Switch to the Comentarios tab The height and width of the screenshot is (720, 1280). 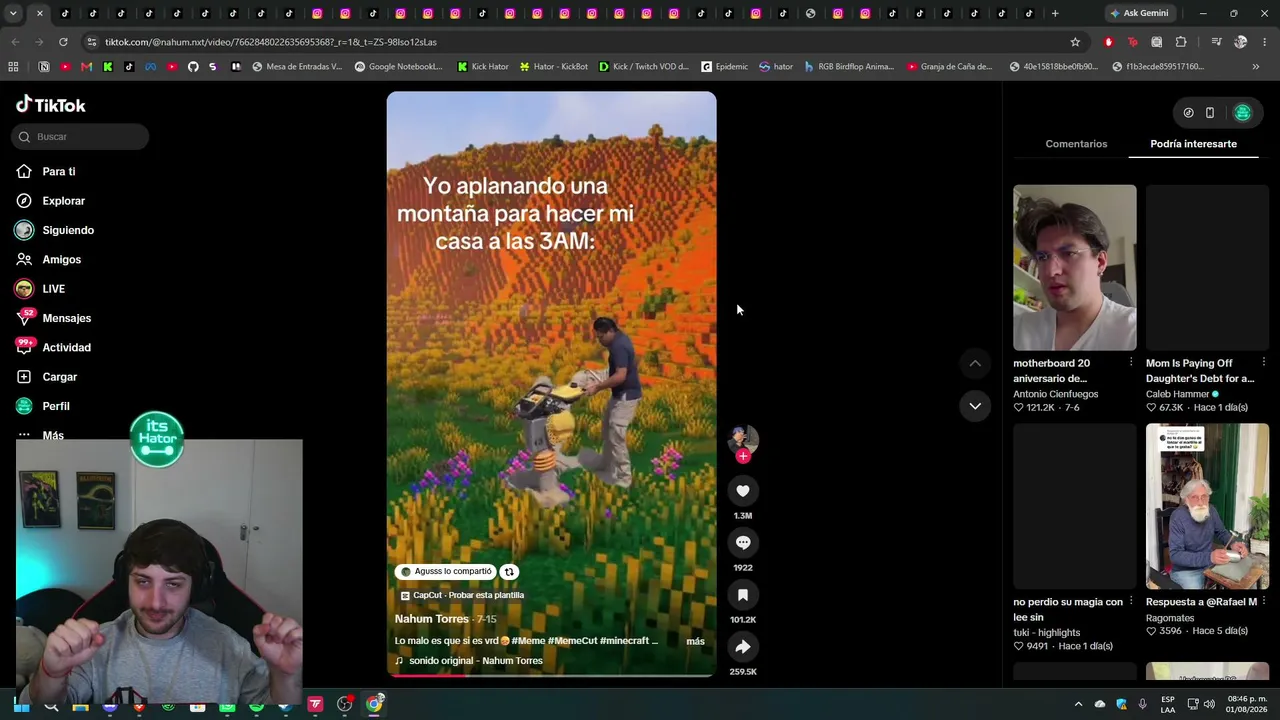tap(1076, 144)
